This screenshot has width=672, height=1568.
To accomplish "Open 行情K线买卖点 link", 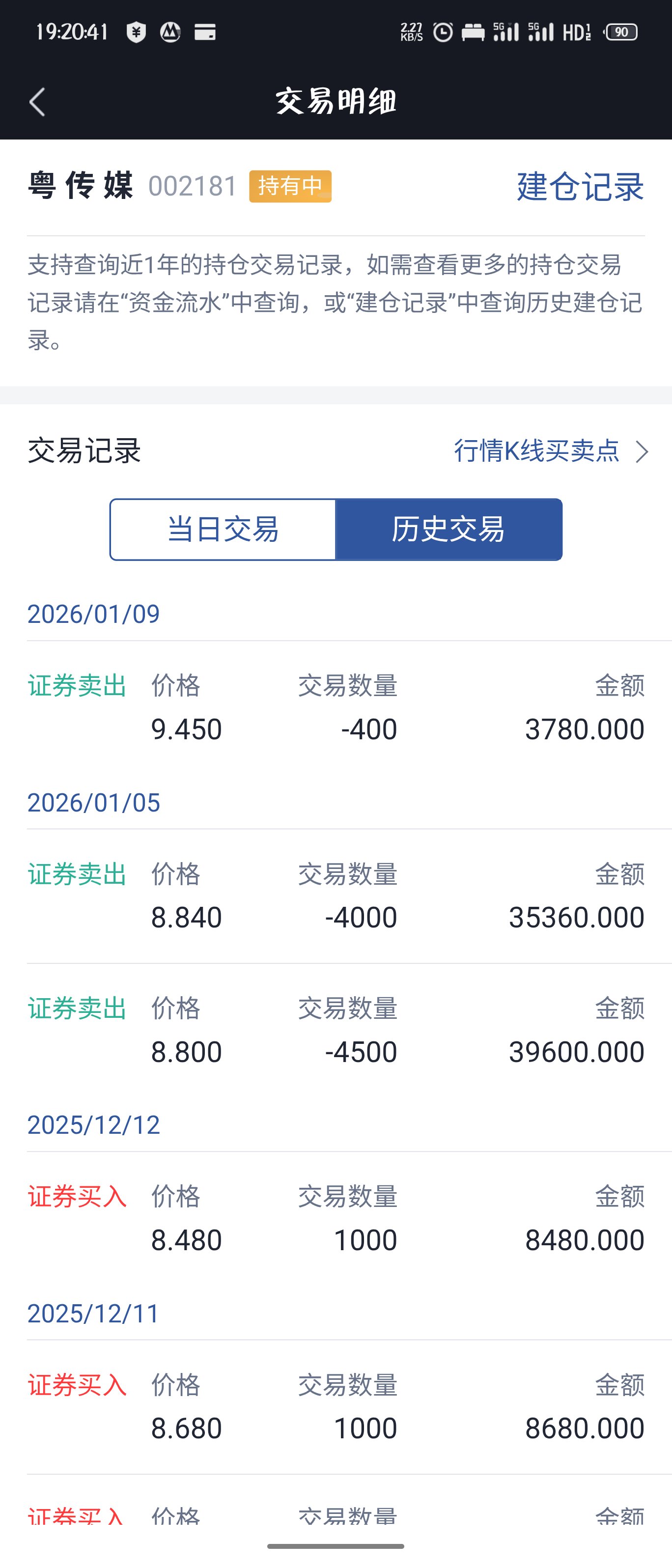I will pyautogui.click(x=536, y=451).
